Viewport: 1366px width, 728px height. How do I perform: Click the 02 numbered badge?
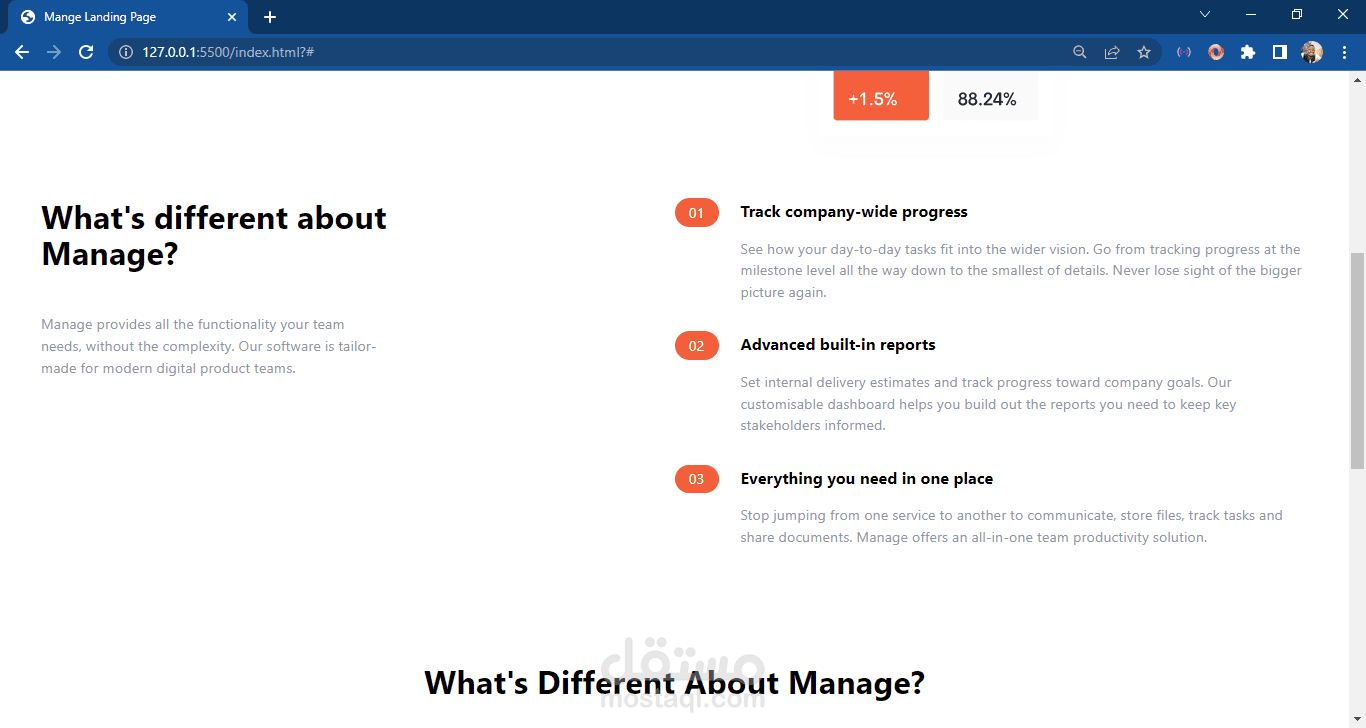pos(697,346)
